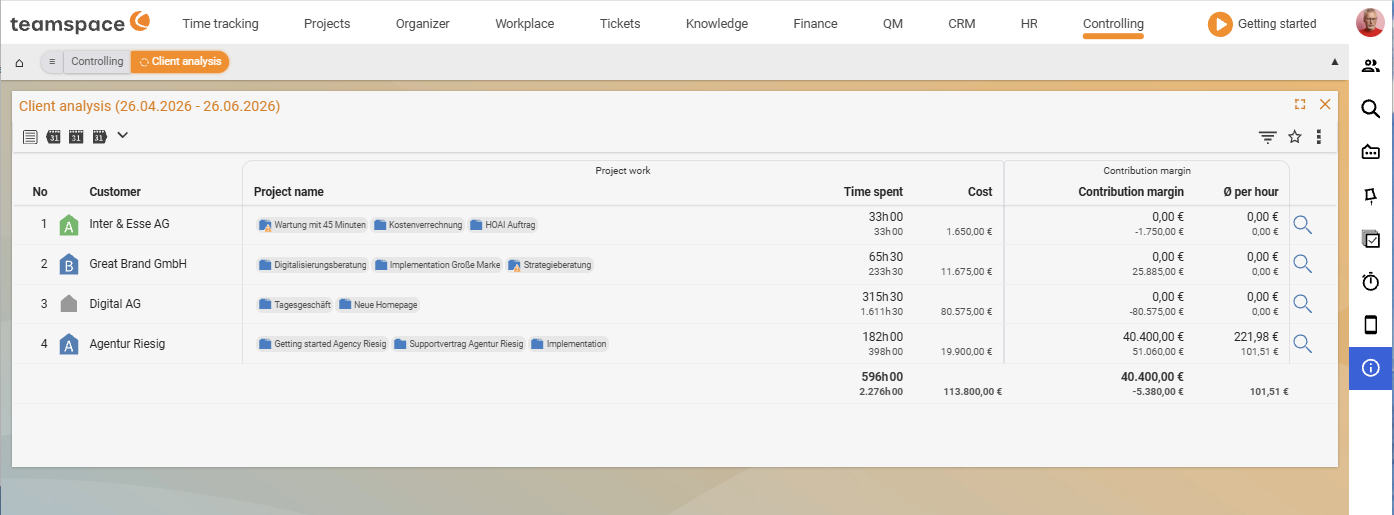The width and height of the screenshot is (1394, 515).
Task: Open project Implementation Große Marke
Action: coord(438,265)
